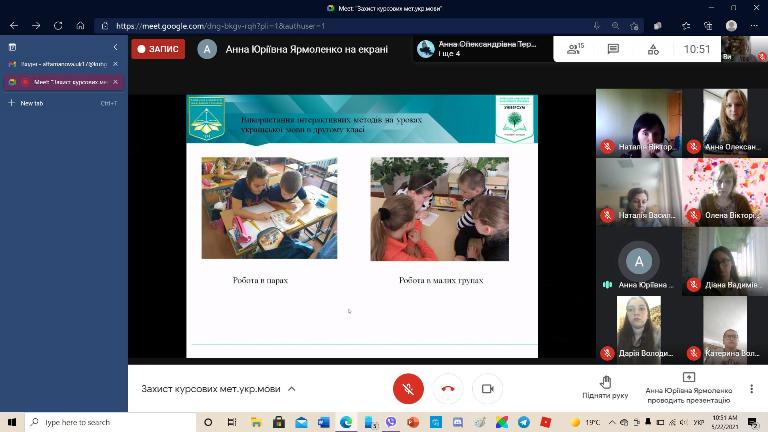Image resolution: width=768 pixels, height=432 pixels.
Task: Open a New tab in sidebar
Action: 32,103
